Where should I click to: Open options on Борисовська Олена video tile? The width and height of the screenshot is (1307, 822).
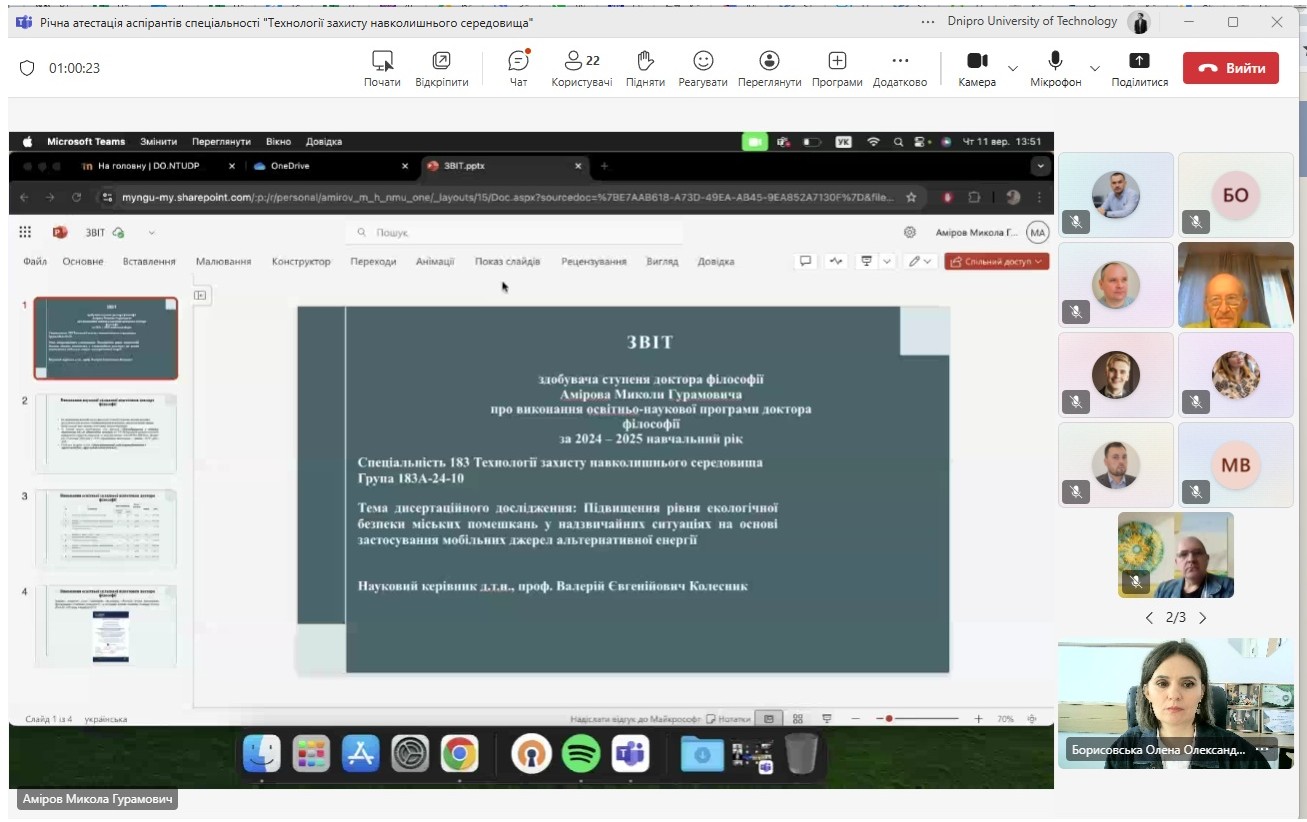1262,749
